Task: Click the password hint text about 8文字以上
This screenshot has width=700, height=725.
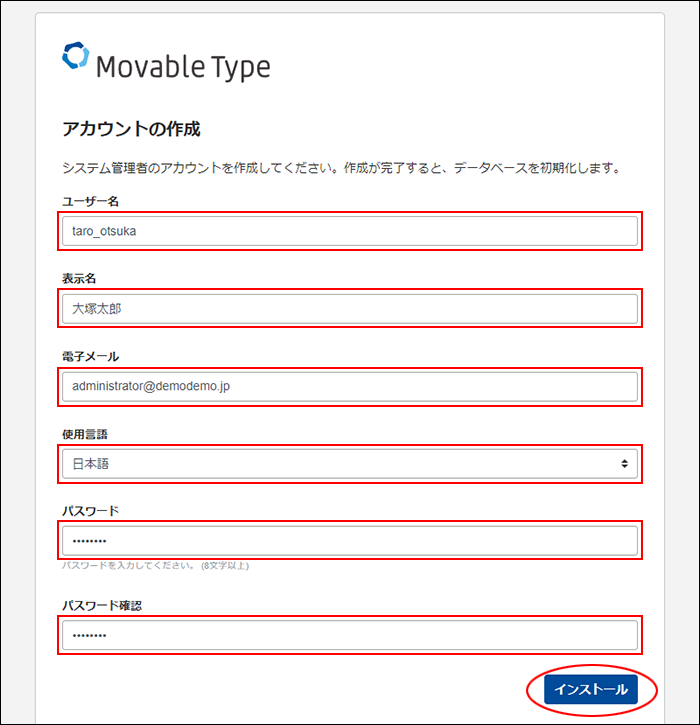Action: click(155, 565)
